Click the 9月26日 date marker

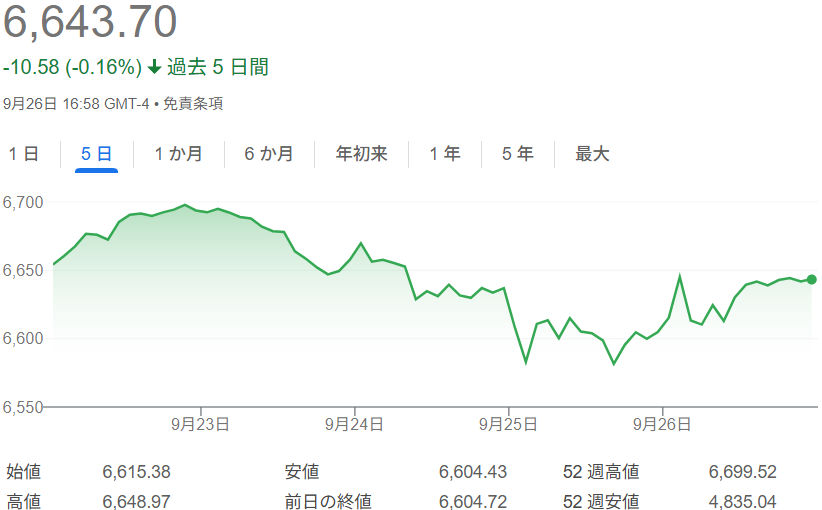point(662,424)
